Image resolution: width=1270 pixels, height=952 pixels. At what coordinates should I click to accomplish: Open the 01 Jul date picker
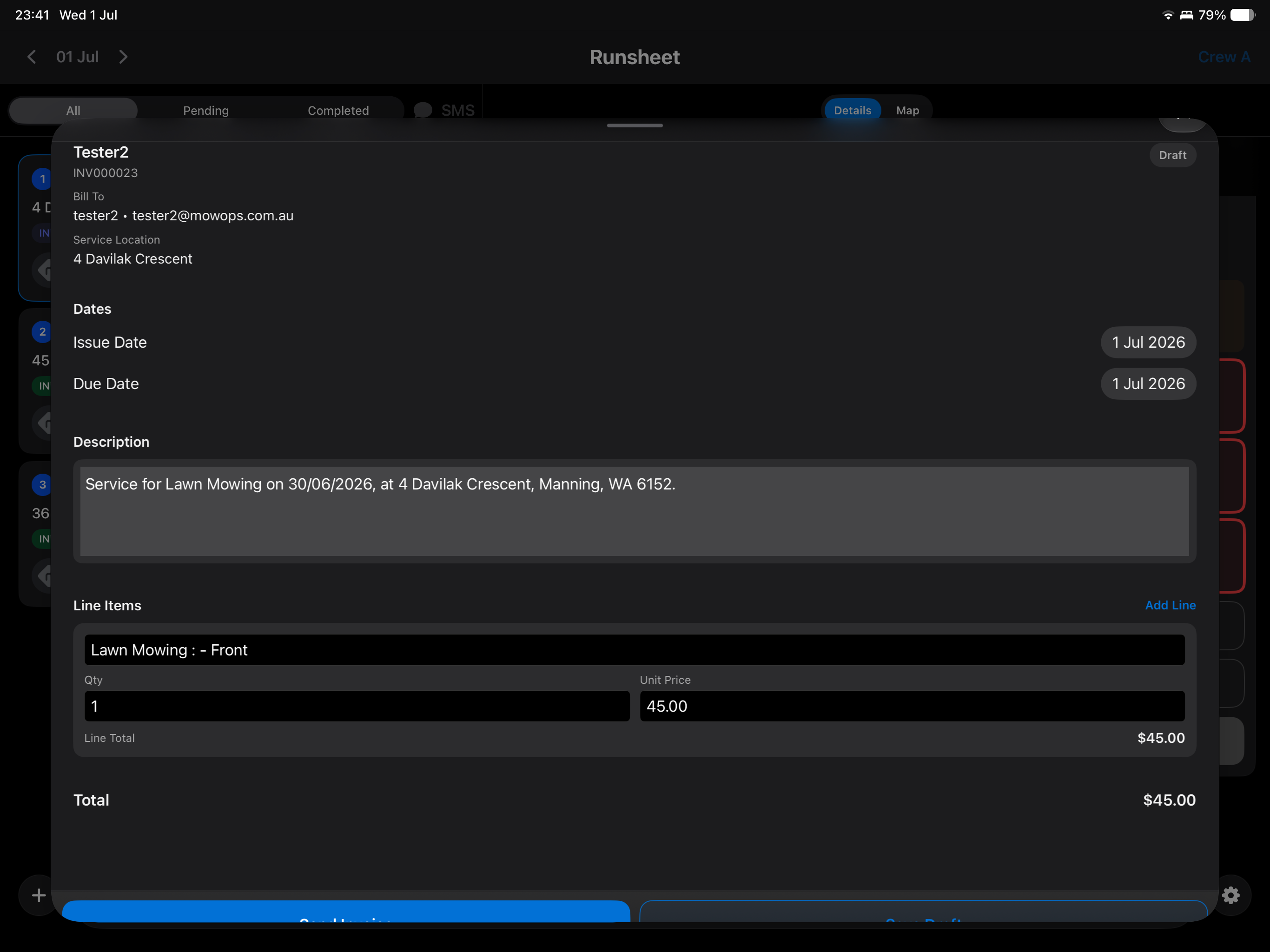78,57
